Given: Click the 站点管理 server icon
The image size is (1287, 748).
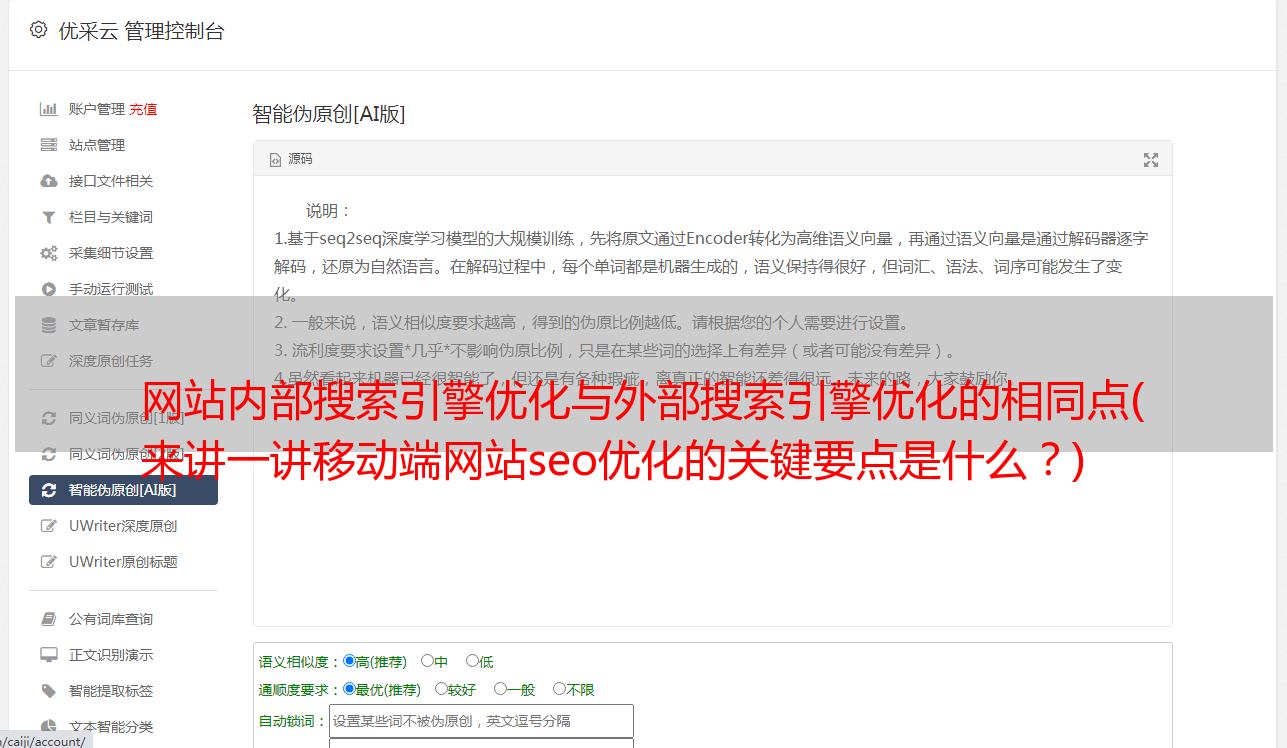Looking at the screenshot, I should click(x=48, y=145).
